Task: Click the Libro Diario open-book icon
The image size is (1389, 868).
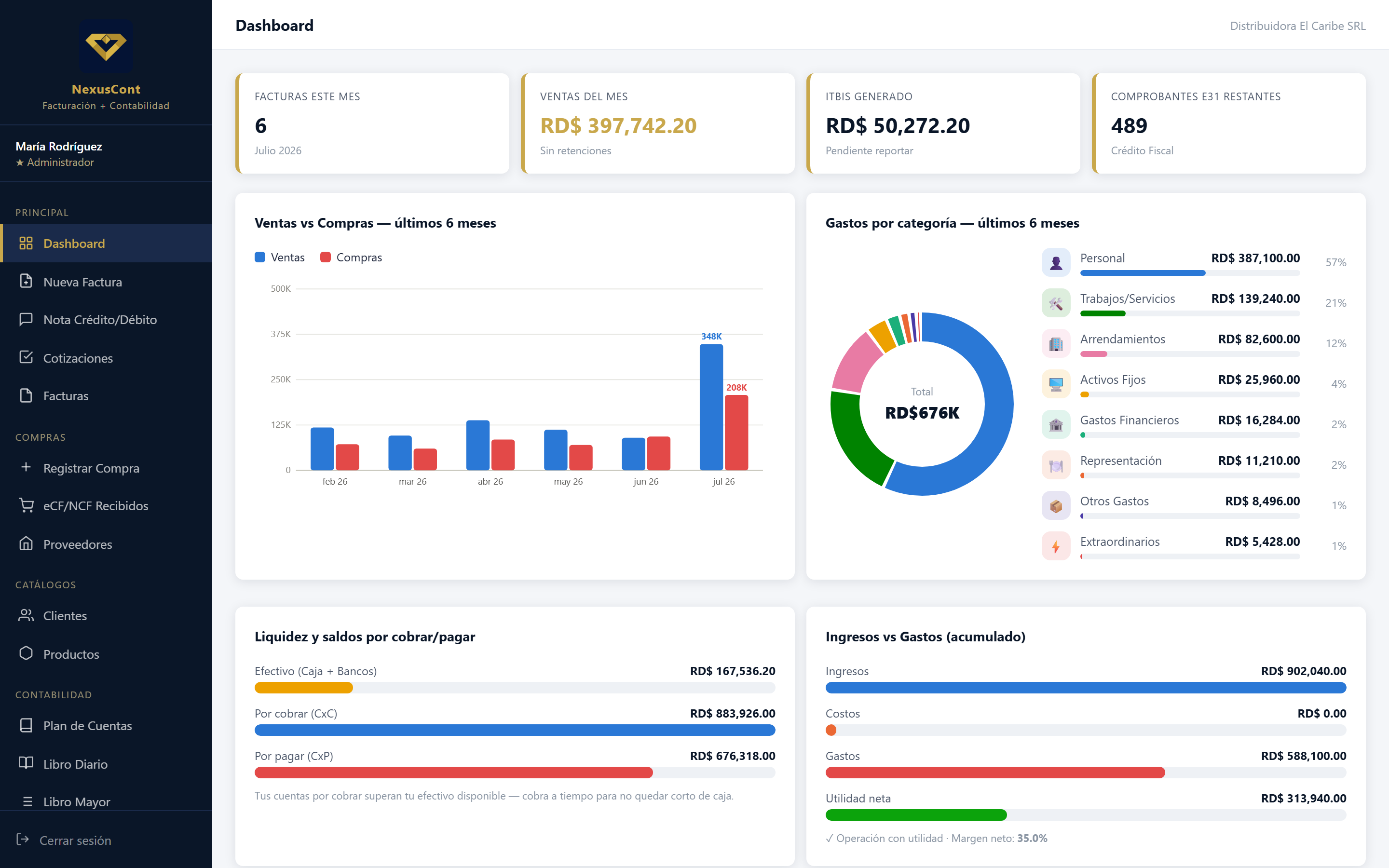Action: pyautogui.click(x=26, y=763)
